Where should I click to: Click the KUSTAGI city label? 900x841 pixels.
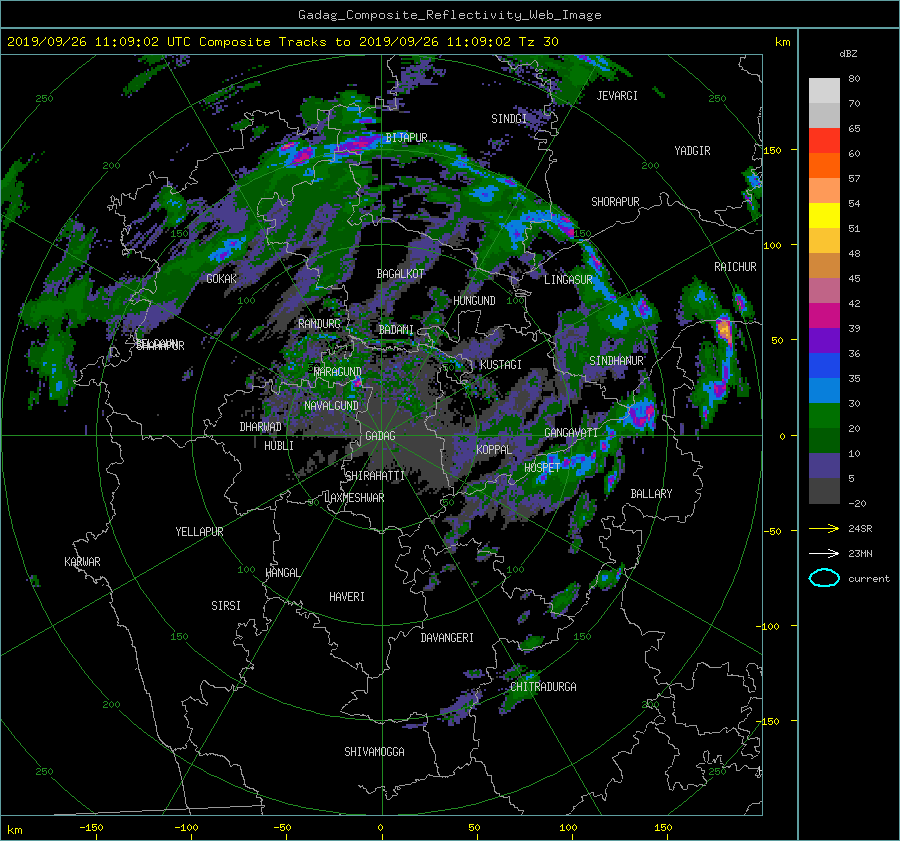(x=501, y=365)
